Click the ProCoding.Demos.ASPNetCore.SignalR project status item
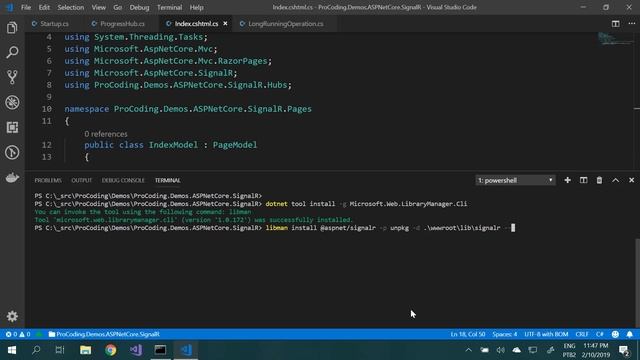Image resolution: width=640 pixels, height=360 pixels. [104, 334]
